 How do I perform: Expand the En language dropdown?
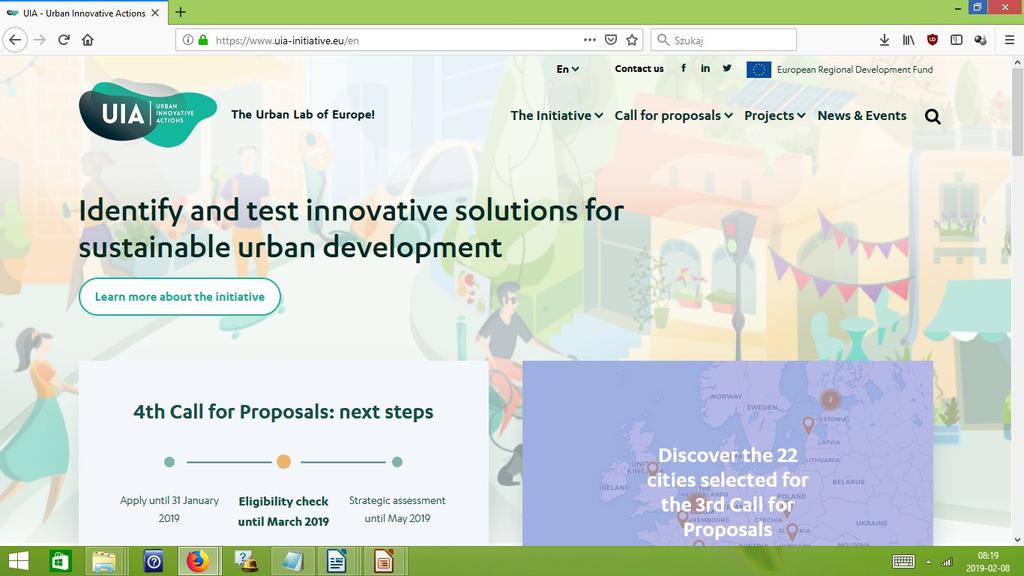point(568,69)
